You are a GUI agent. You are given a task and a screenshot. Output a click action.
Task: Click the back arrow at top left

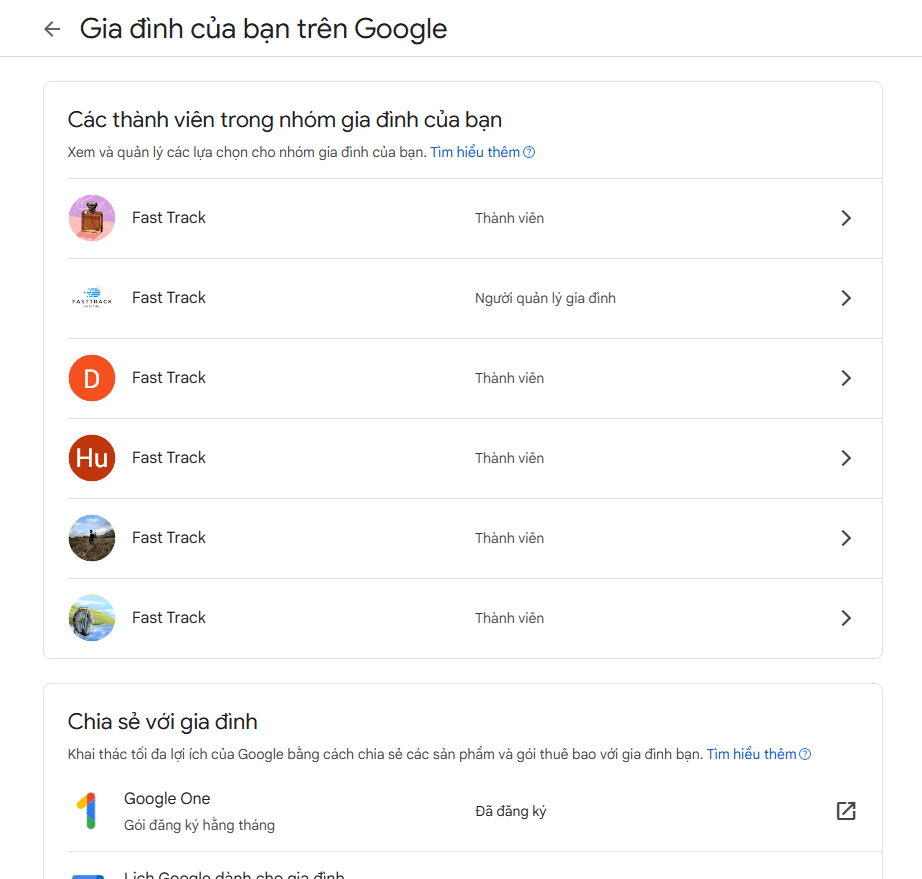tap(51, 29)
